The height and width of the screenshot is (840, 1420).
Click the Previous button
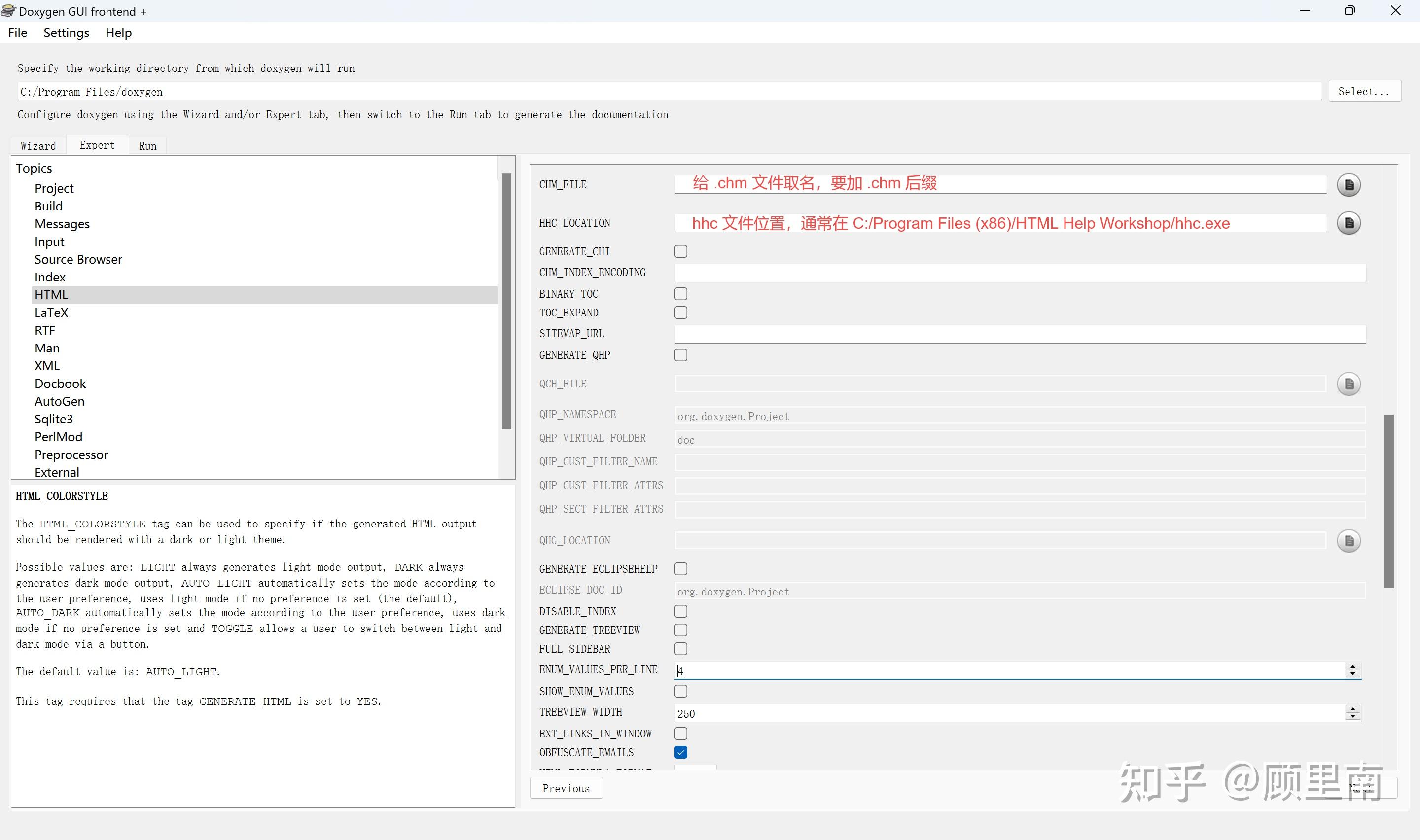566,788
